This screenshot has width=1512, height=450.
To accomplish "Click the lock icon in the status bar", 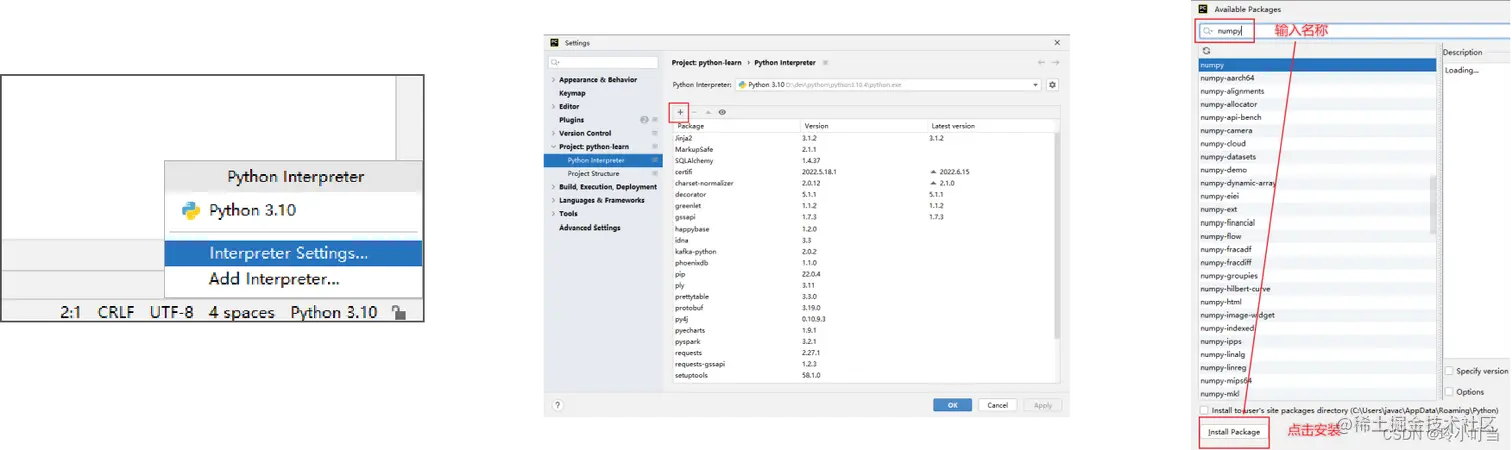I will (398, 312).
